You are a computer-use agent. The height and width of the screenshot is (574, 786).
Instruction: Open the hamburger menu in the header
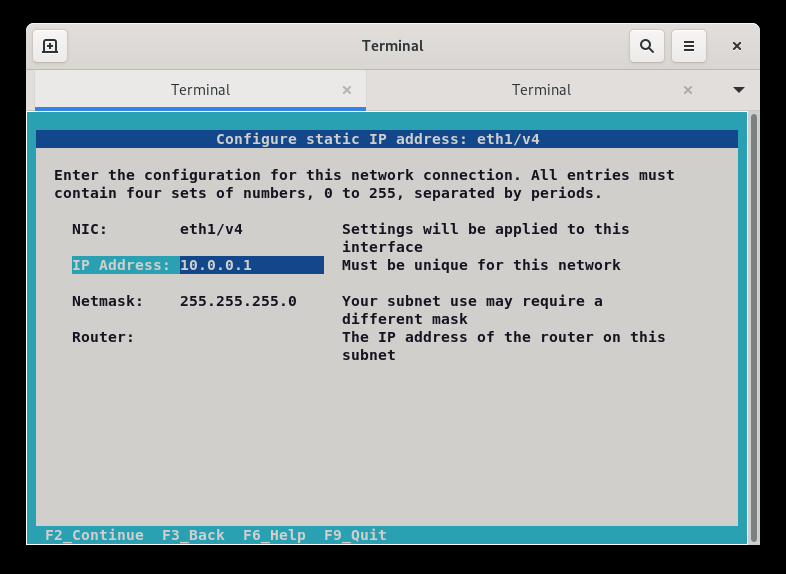(x=689, y=46)
